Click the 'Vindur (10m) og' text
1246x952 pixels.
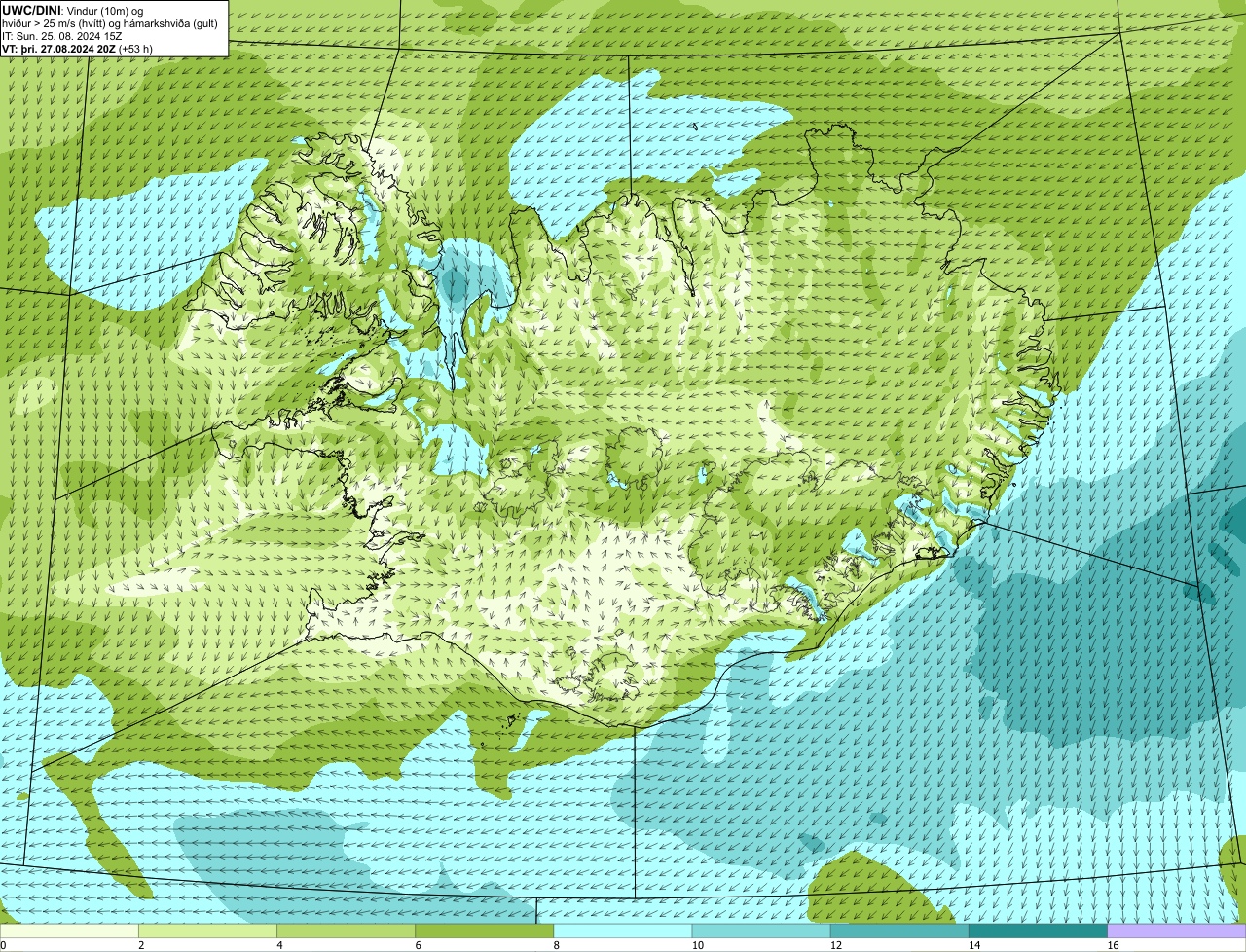(105, 10)
